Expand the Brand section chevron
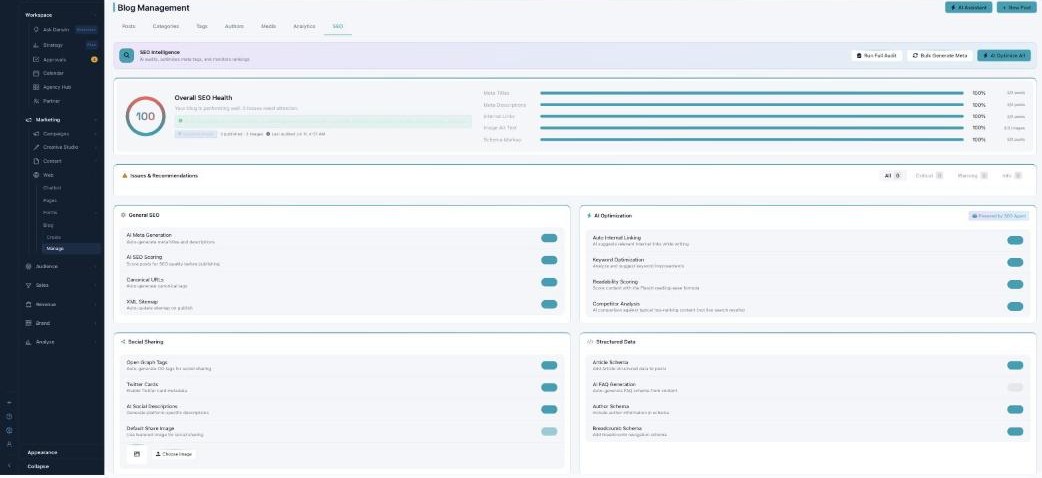The image size is (1042, 478). coord(95,323)
